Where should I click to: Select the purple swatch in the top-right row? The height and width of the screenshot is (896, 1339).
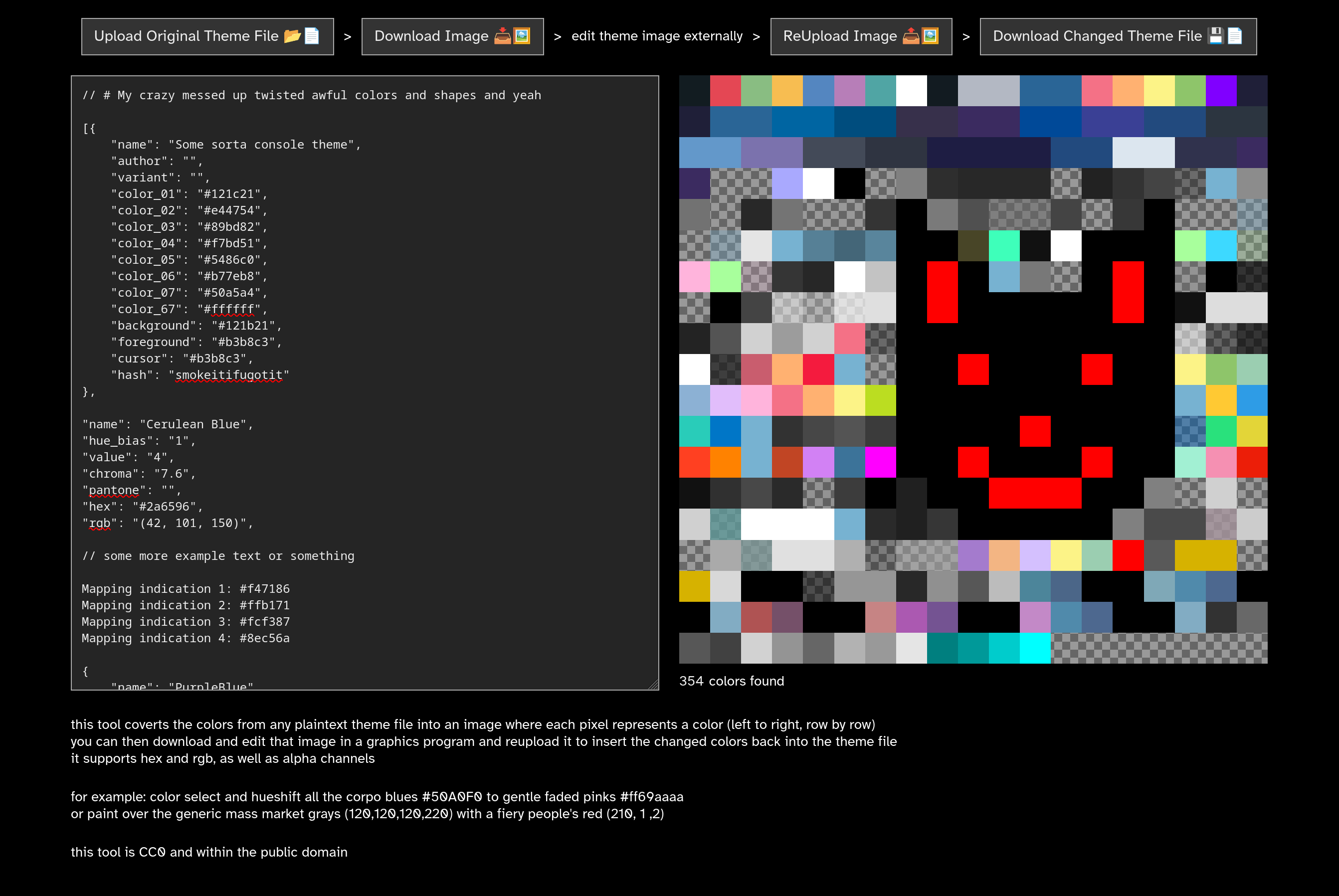pos(1223,91)
